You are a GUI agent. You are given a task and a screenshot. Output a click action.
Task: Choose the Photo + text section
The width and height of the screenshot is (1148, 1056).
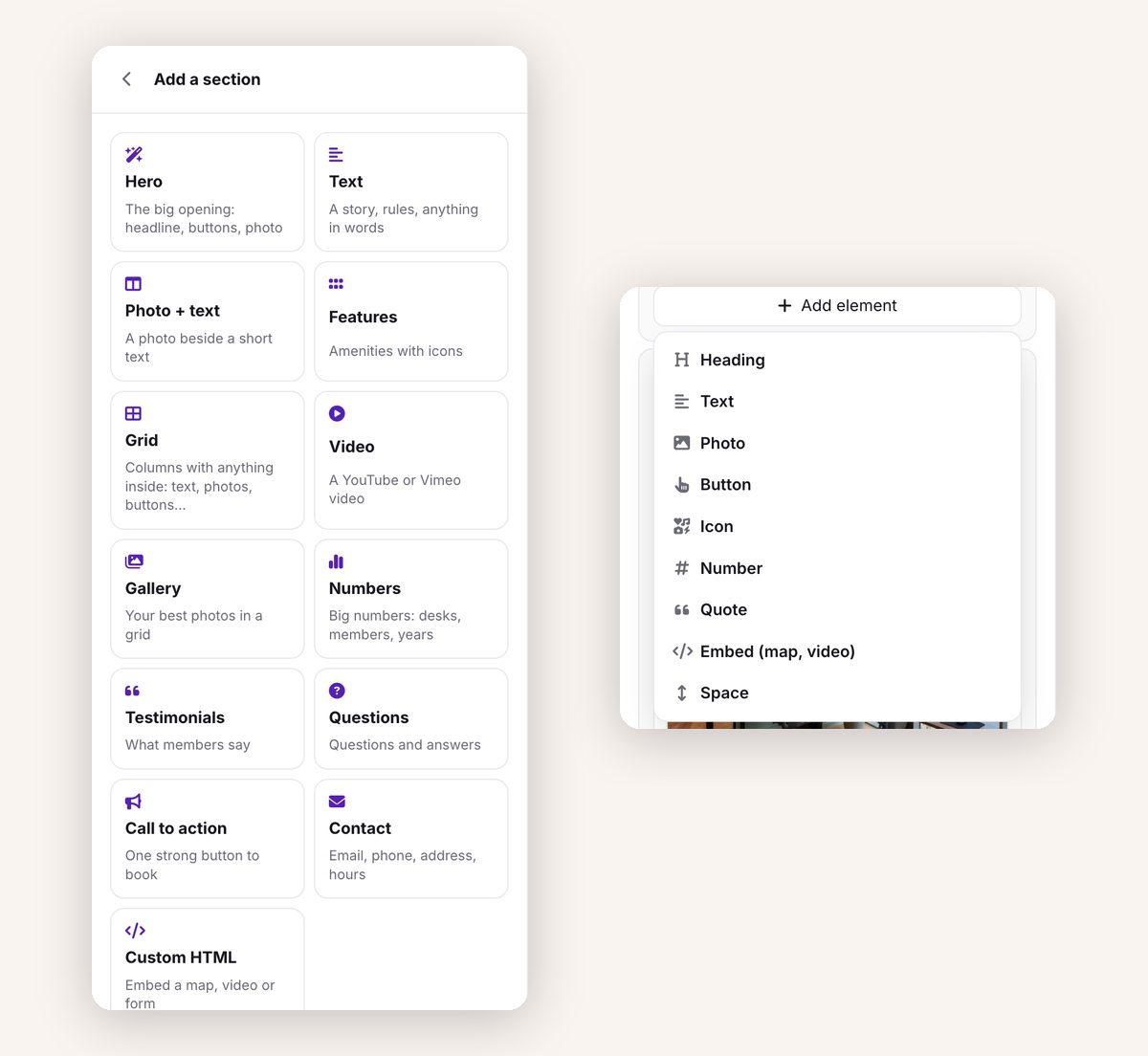[208, 321]
